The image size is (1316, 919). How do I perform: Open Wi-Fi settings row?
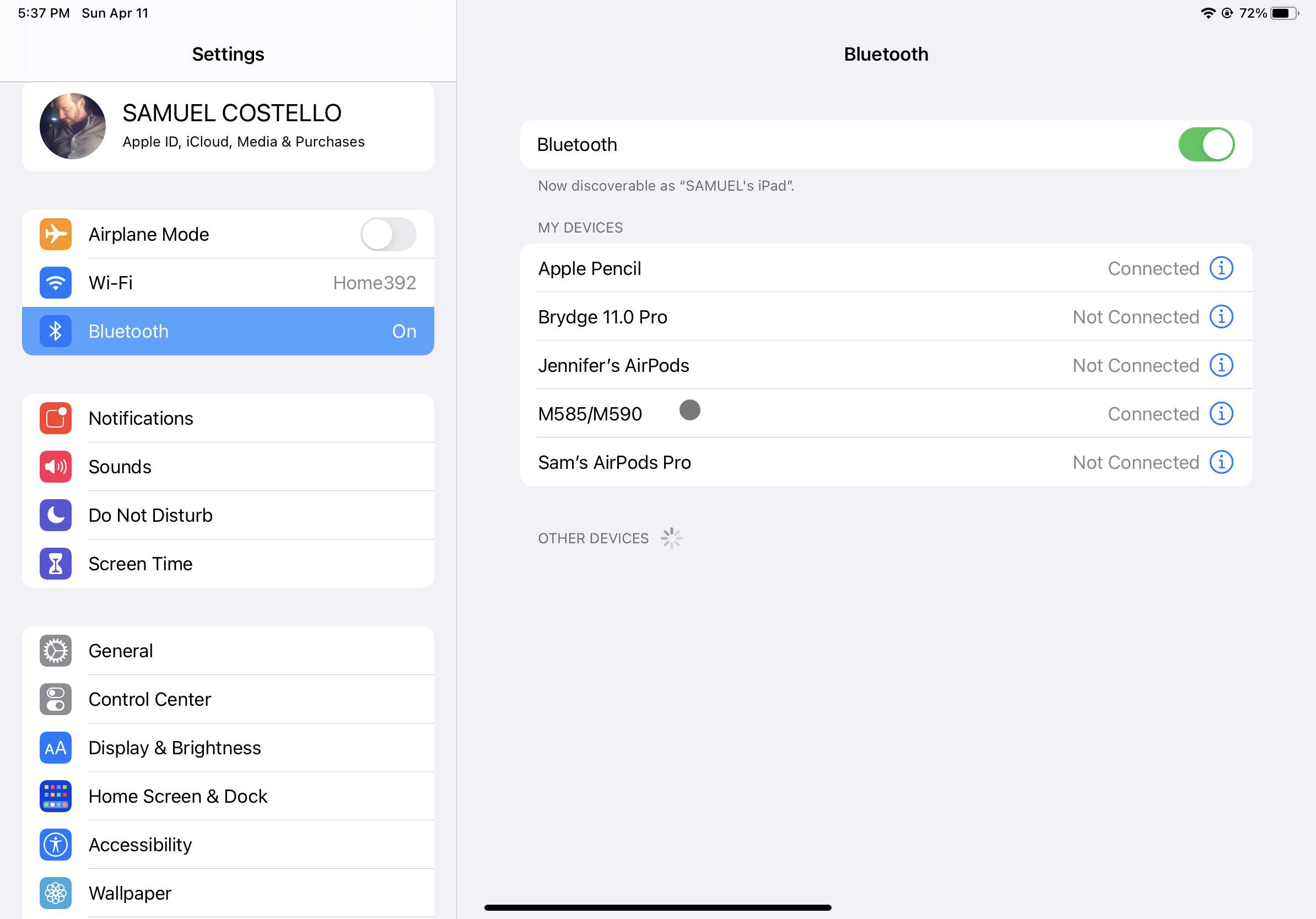coord(228,283)
